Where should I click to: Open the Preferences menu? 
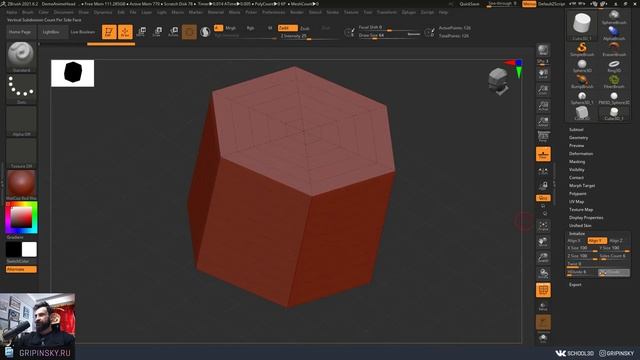tap(273, 12)
